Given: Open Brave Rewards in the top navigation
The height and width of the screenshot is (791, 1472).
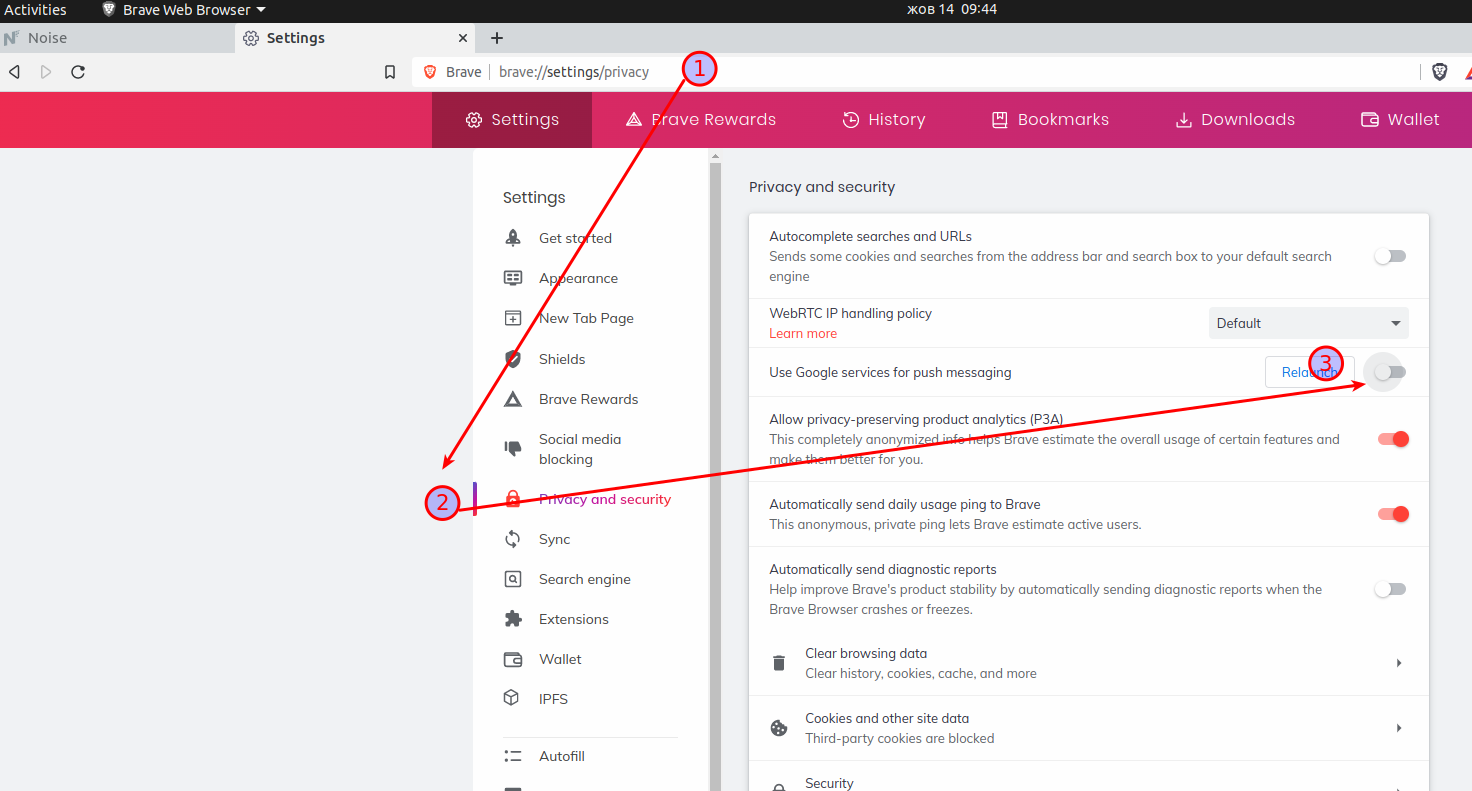Looking at the screenshot, I should pos(700,120).
